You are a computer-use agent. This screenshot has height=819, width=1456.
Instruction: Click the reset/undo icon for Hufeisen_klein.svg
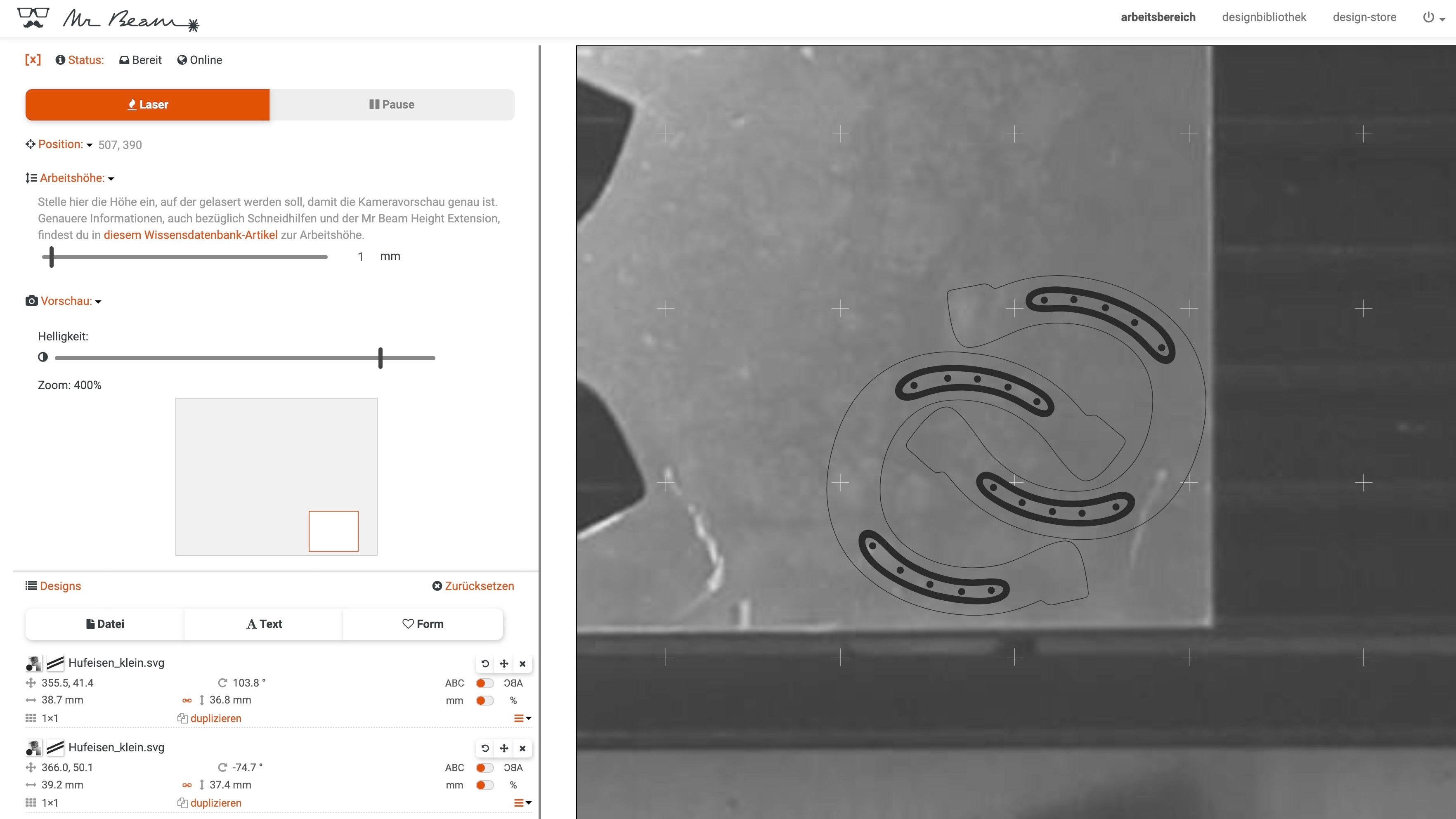pos(484,663)
